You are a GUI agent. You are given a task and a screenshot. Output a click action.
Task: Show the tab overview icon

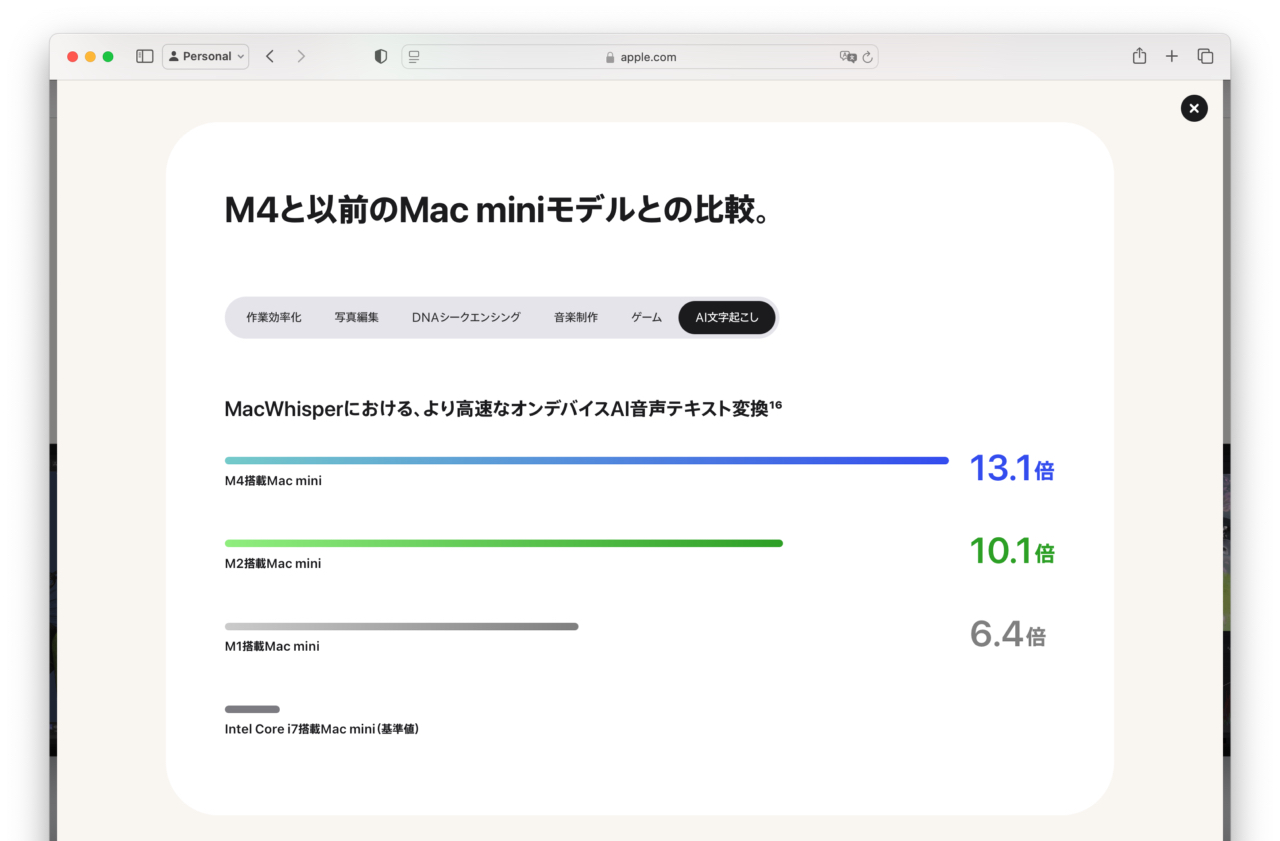pyautogui.click(x=1205, y=57)
